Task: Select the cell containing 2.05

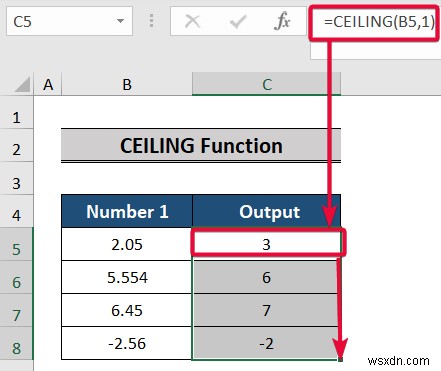Action: 127,244
